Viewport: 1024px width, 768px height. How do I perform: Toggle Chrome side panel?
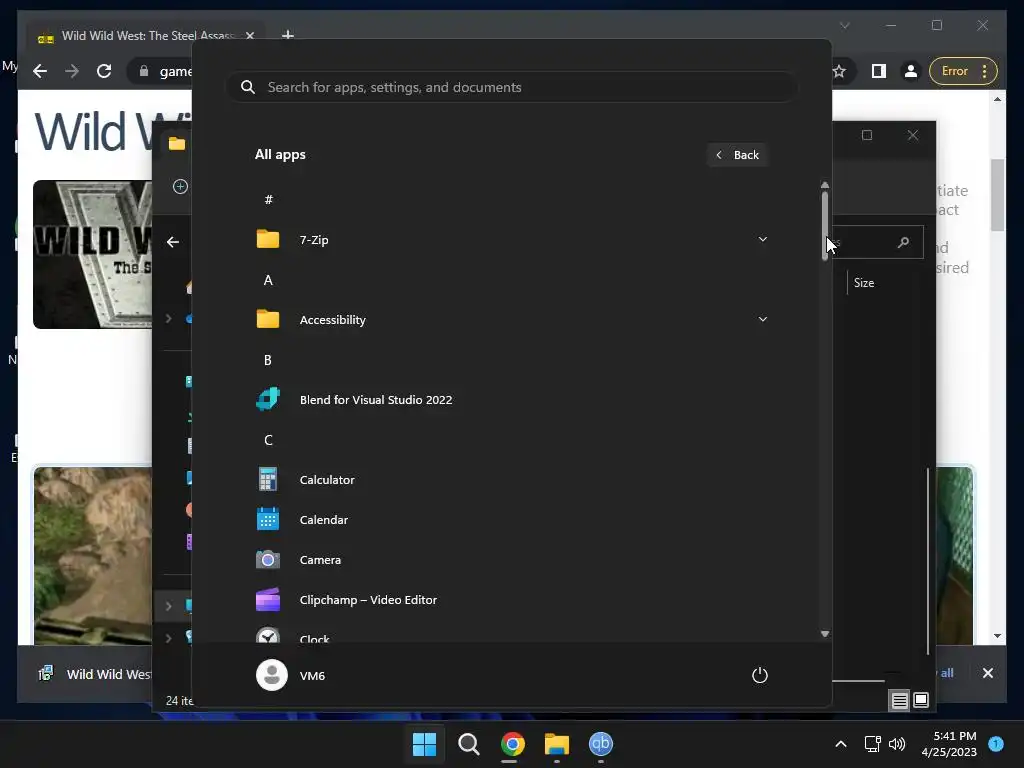[879, 71]
